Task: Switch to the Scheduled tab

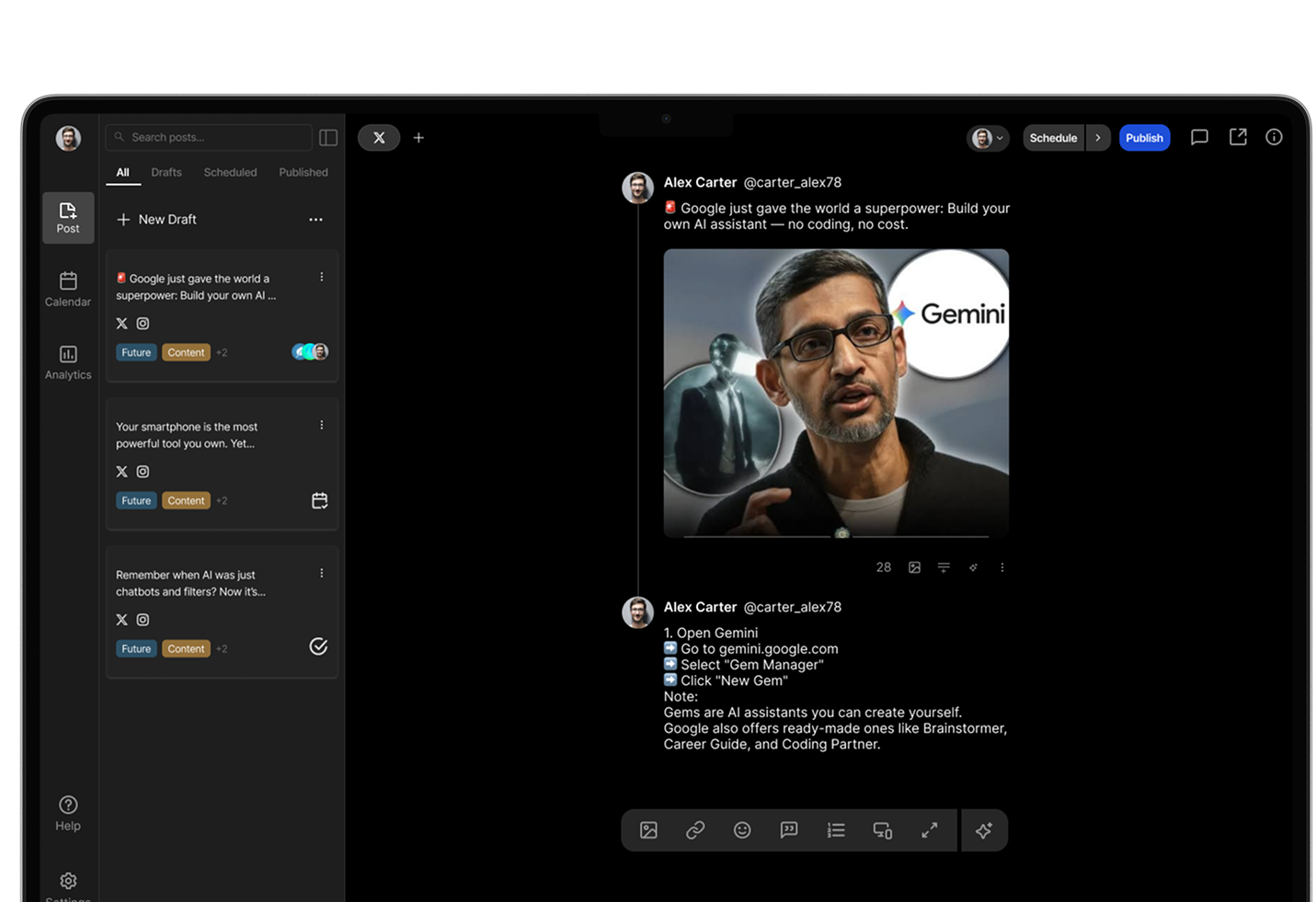Action: (x=230, y=173)
